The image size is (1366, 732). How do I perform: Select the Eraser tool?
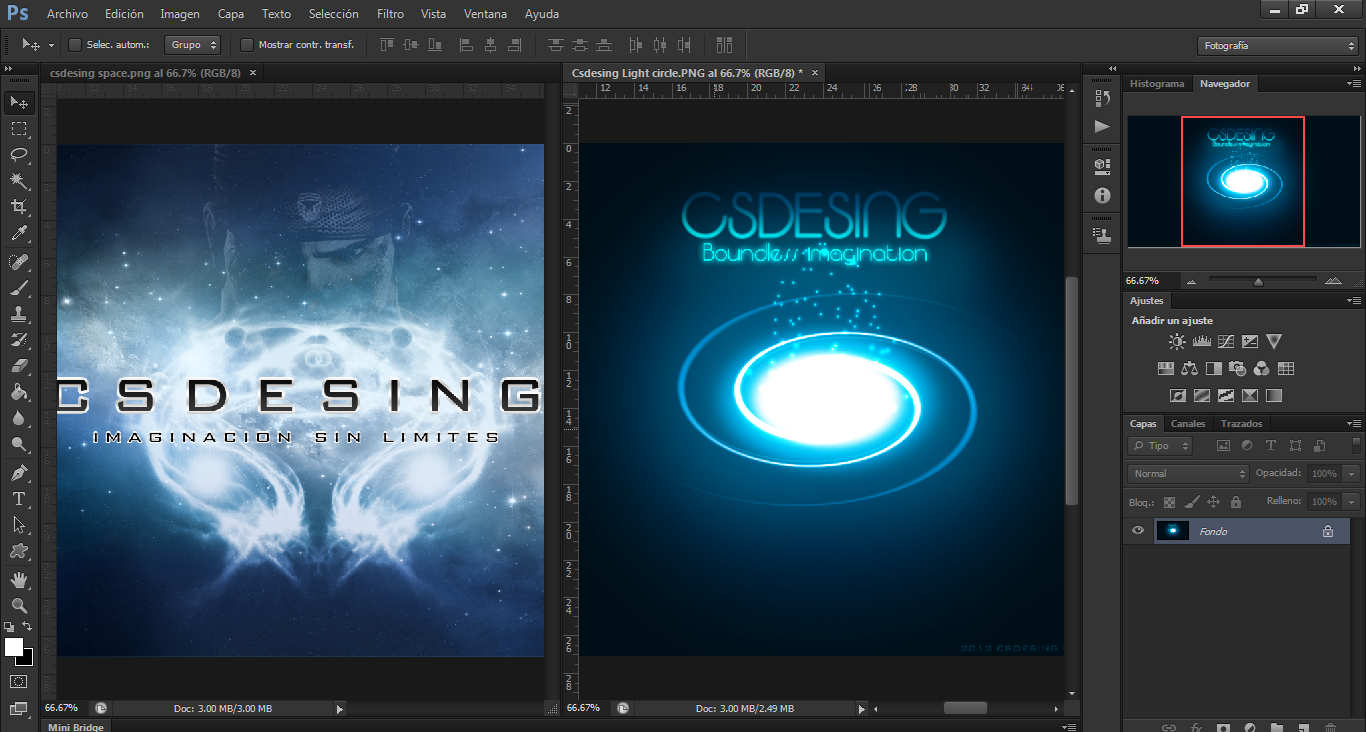tap(19, 366)
